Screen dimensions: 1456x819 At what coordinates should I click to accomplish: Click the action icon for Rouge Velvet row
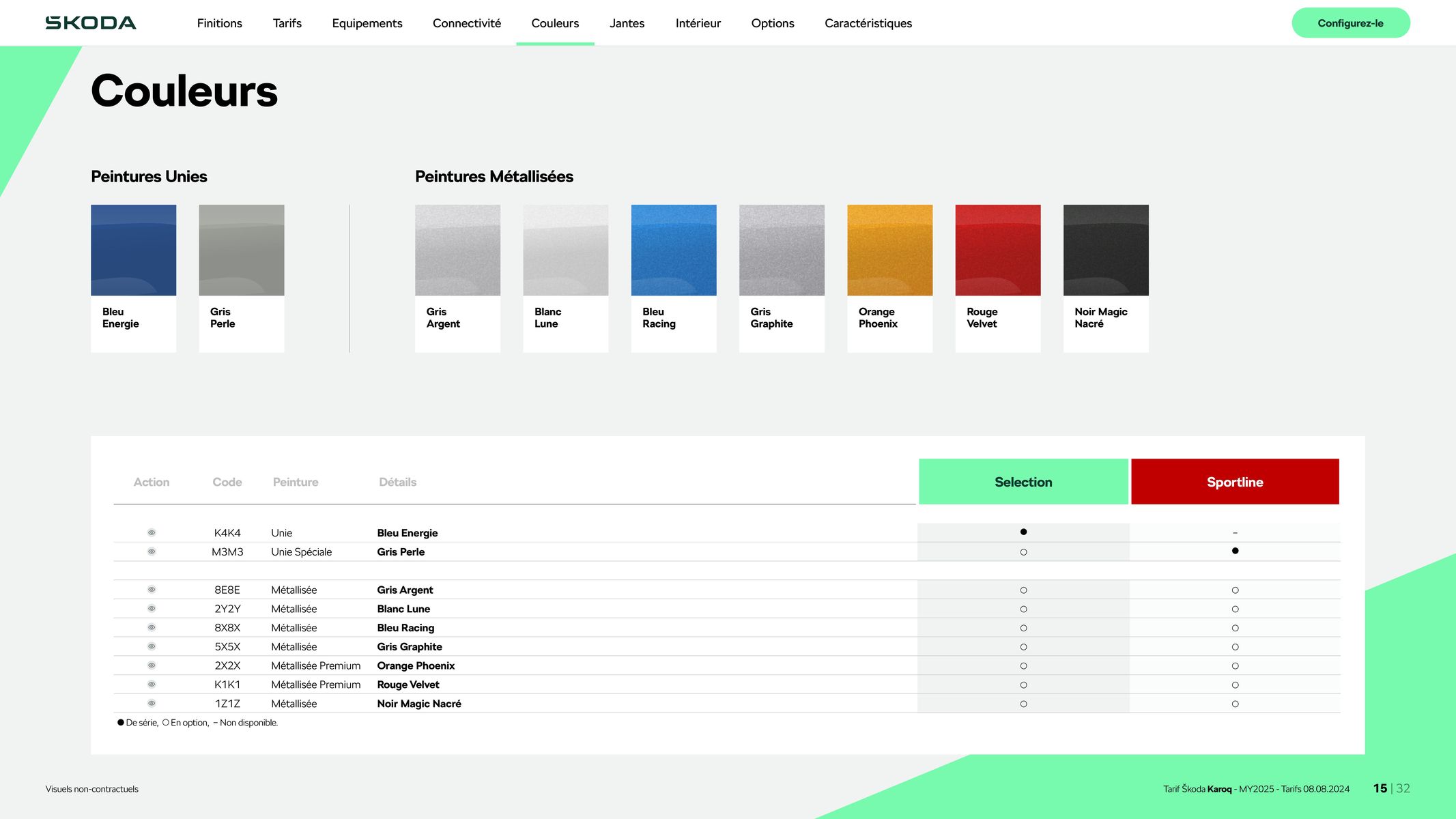click(x=151, y=684)
